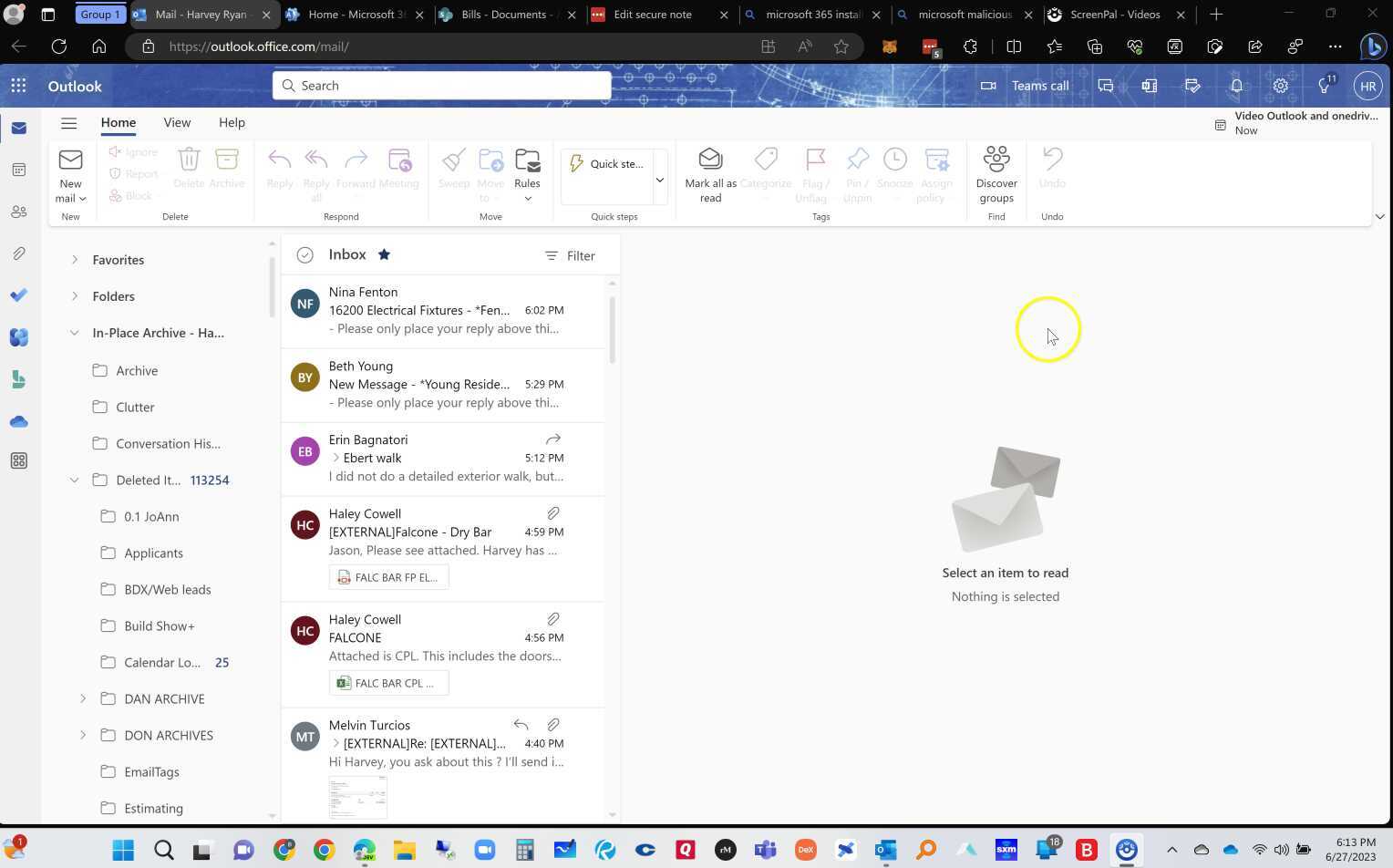
Task: Collapse the folder pane with the hamburger toggle
Action: click(x=68, y=122)
